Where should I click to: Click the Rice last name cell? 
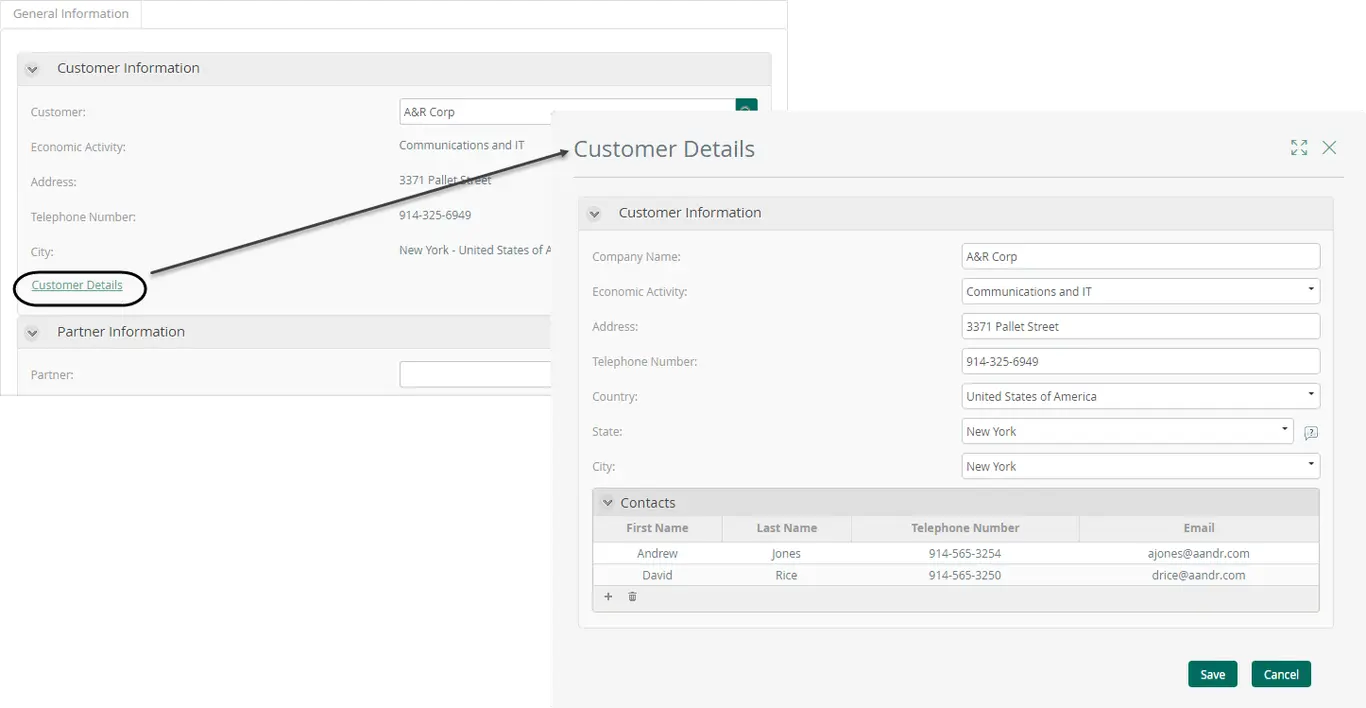[787, 575]
